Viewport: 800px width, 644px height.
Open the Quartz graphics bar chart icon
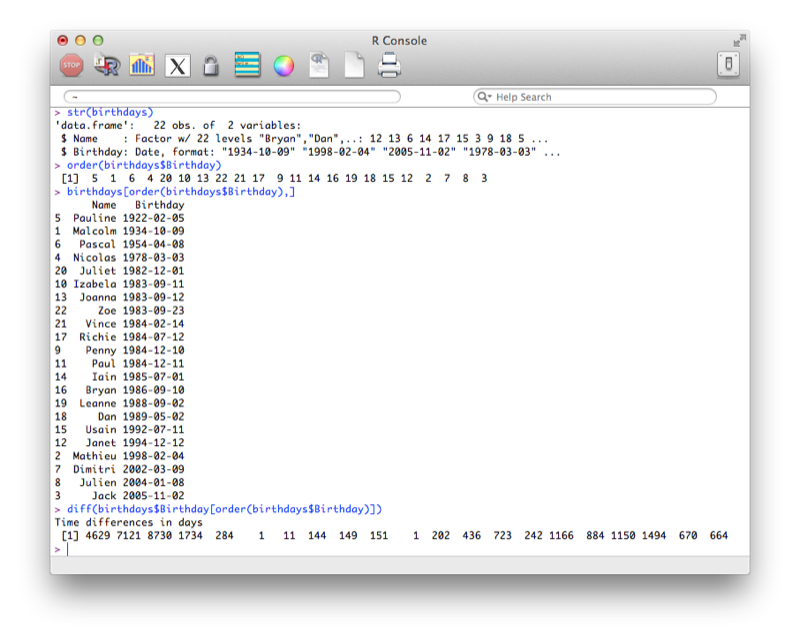[142, 65]
